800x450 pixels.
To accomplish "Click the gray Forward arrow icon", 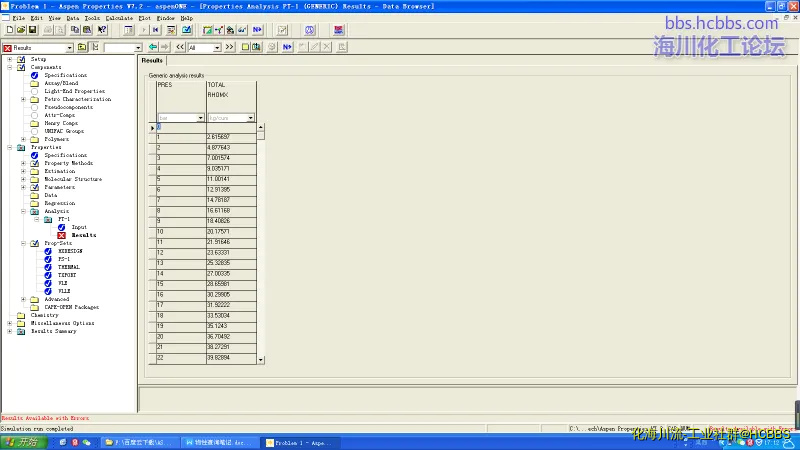I will (165, 47).
